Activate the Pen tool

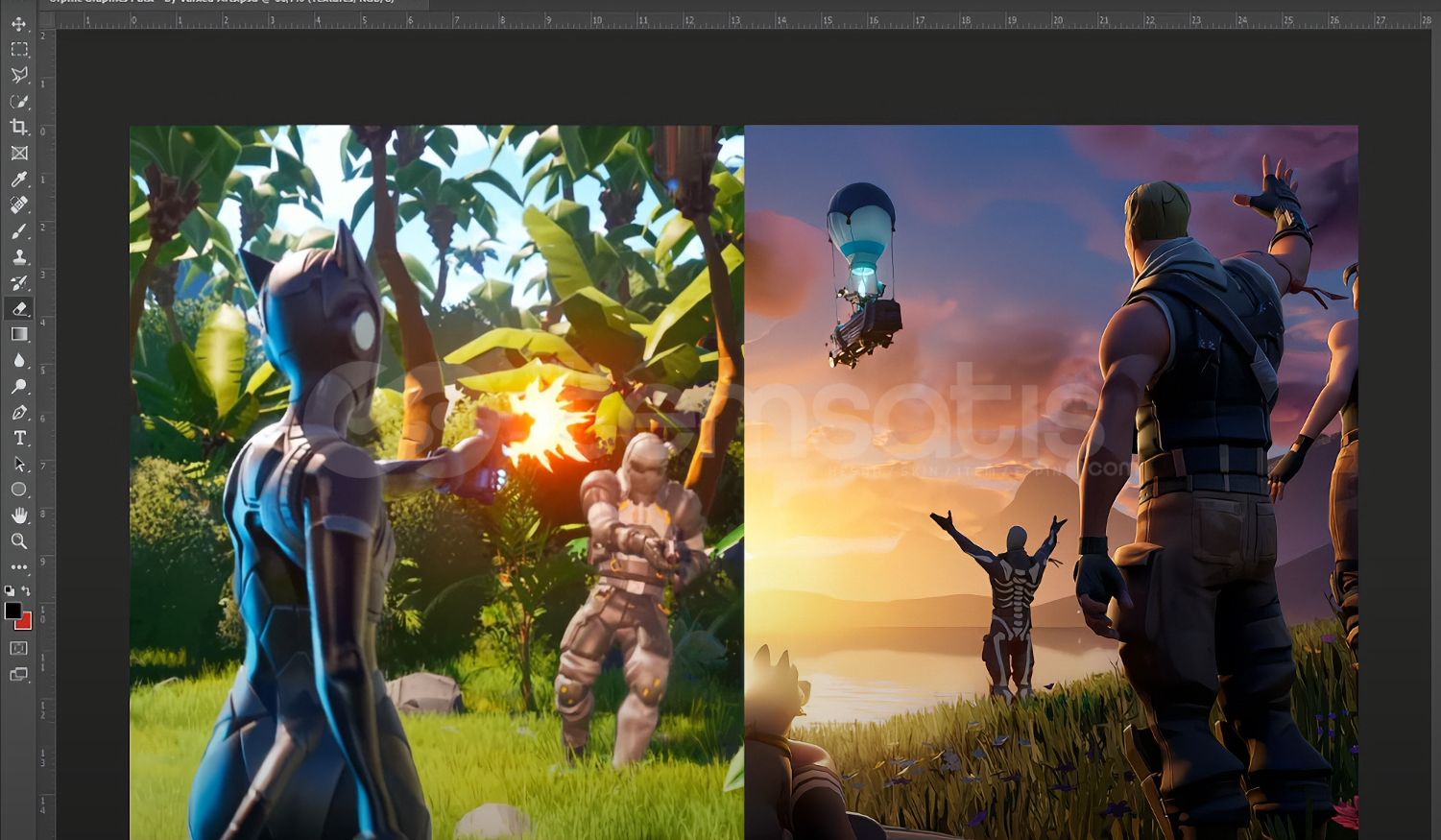(19, 412)
